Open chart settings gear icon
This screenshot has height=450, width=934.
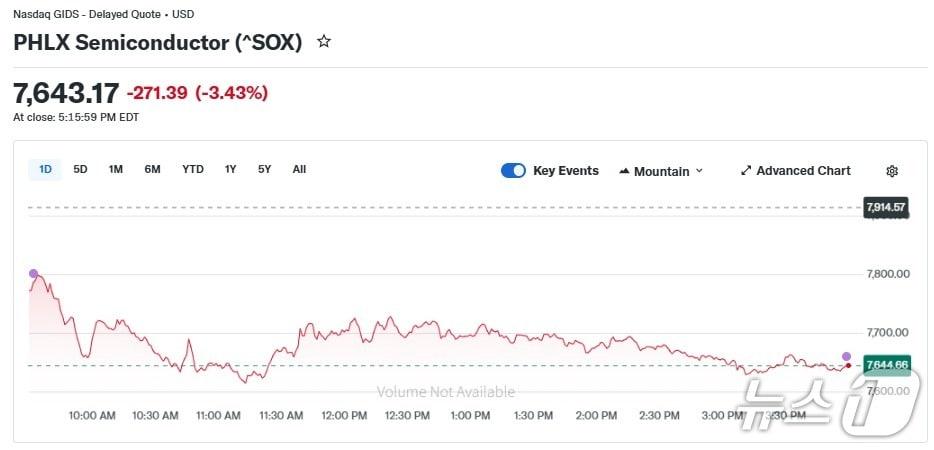pyautogui.click(x=892, y=171)
